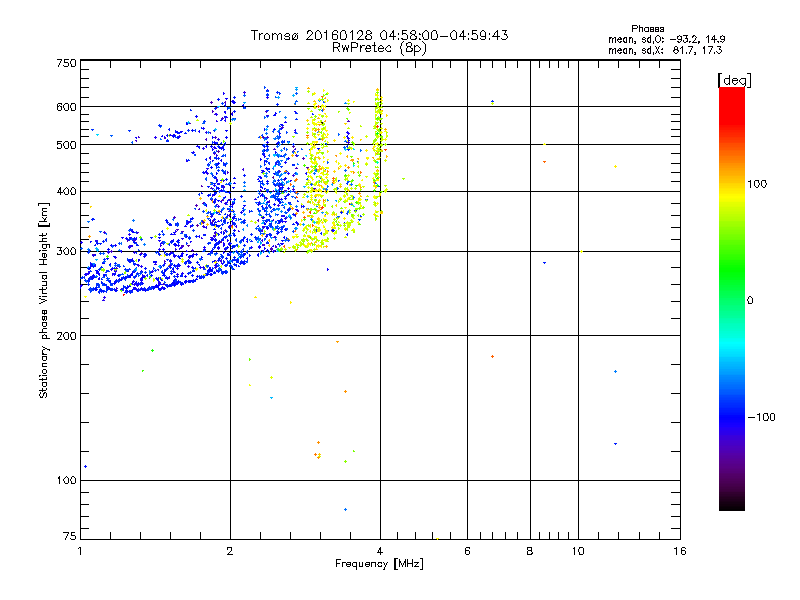This screenshot has width=800, height=600.
Task: Click the y-axis tick label "75"
Action: point(70,536)
